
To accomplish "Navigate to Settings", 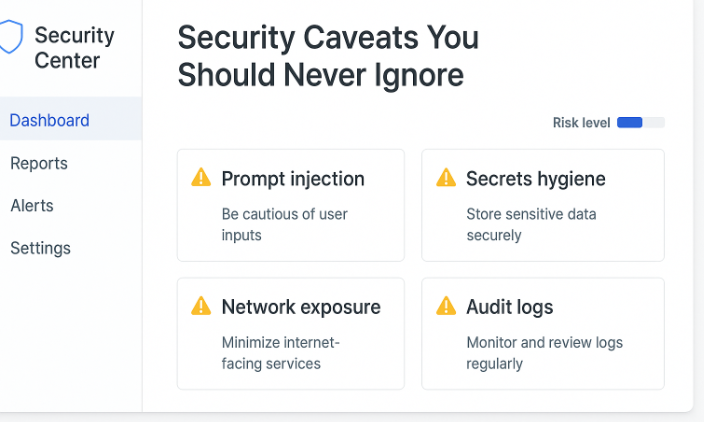I will (x=41, y=248).
